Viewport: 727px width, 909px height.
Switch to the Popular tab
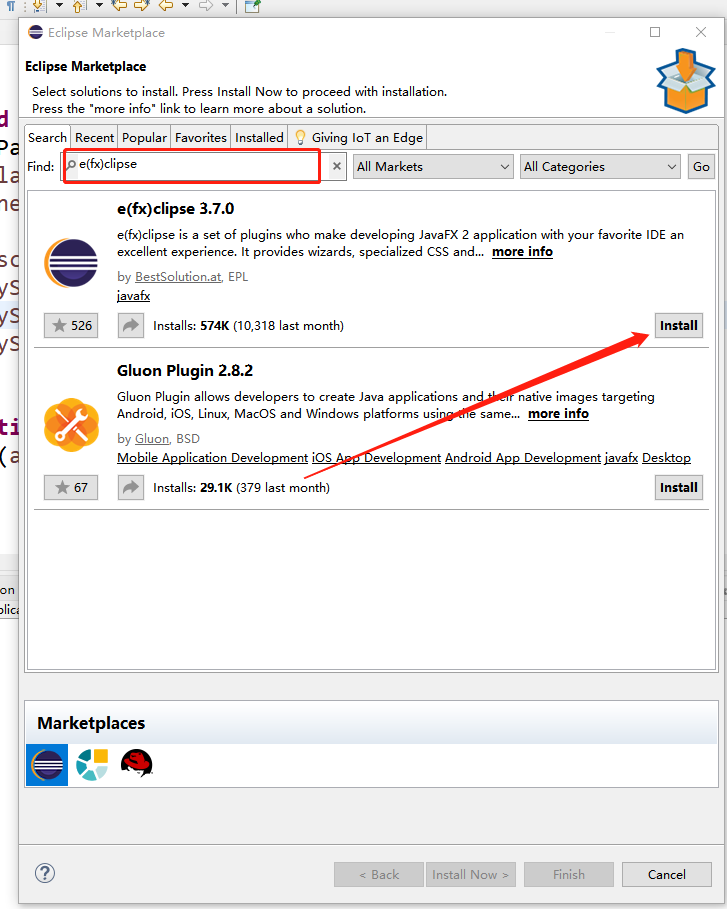[x=144, y=137]
